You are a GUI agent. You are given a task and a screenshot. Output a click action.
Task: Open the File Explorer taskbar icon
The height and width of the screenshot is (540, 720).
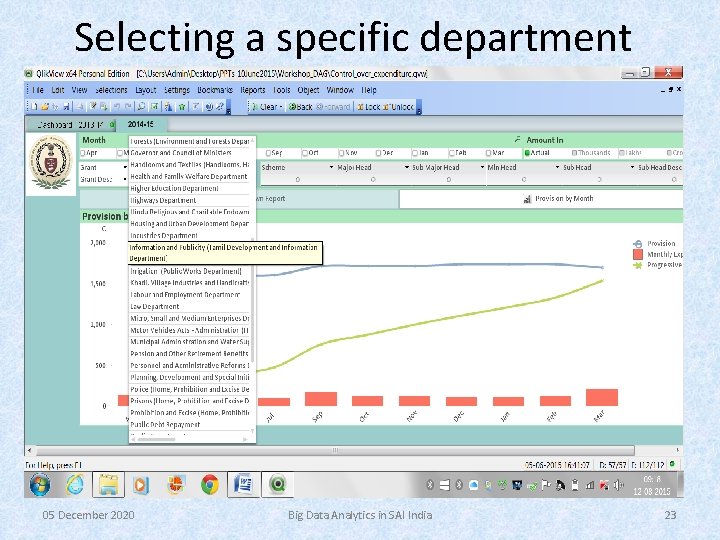pyautogui.click(x=108, y=485)
